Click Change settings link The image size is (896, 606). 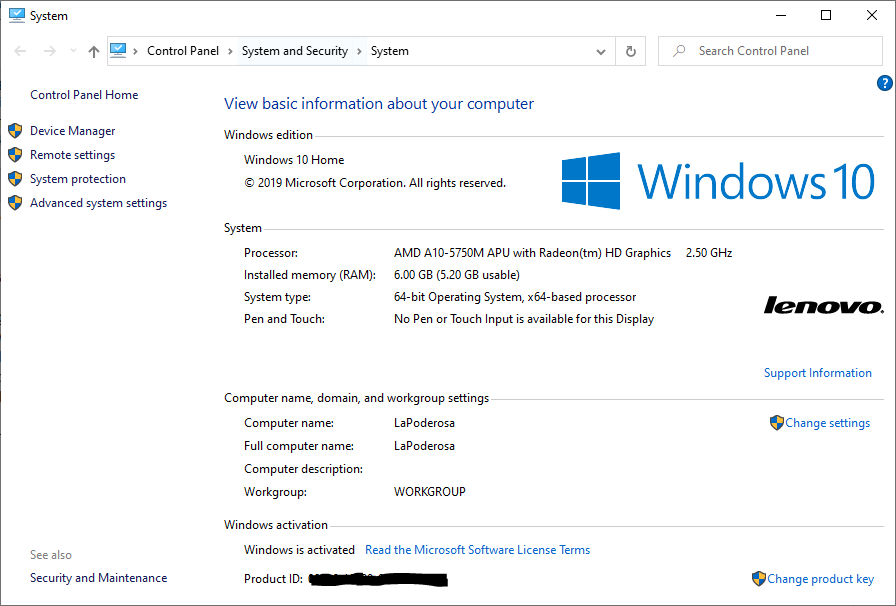tap(827, 423)
